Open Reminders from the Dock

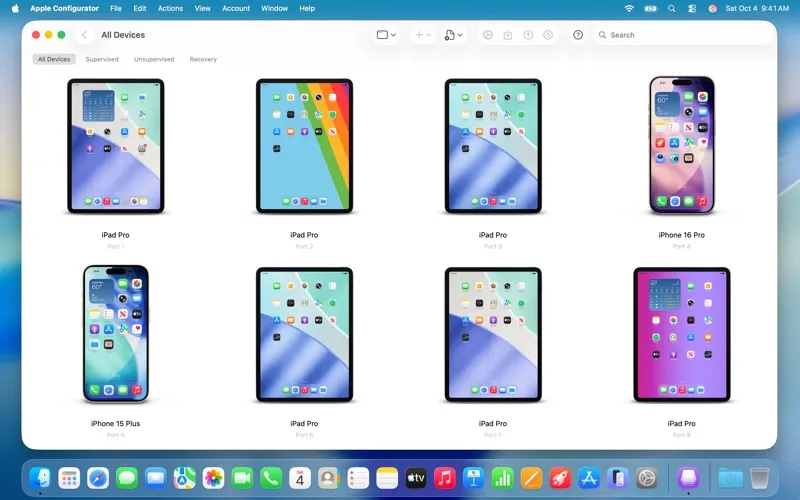[x=358, y=478]
